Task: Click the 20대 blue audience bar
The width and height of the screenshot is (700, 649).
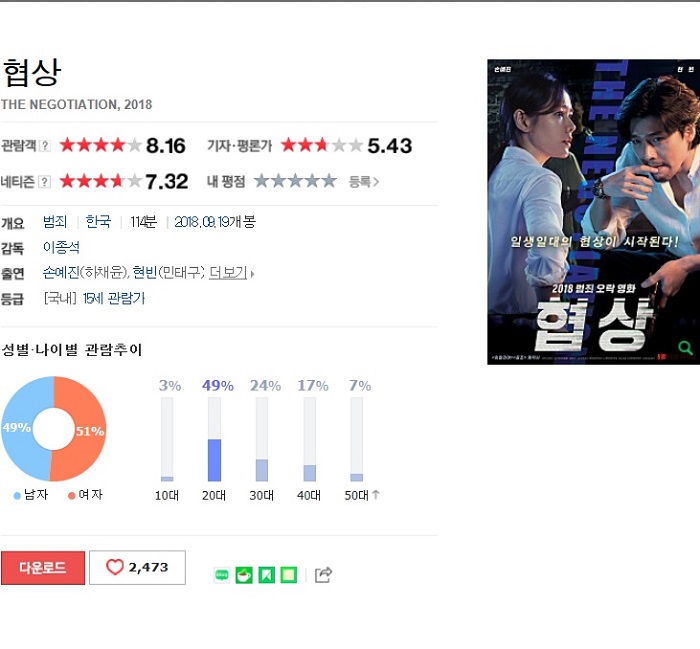Action: [x=214, y=460]
